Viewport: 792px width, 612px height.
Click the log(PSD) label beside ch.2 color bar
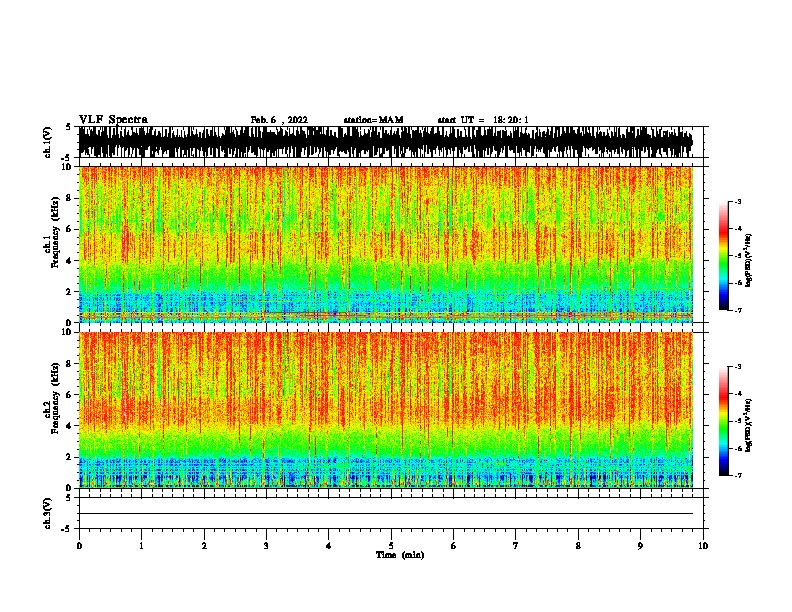749,425
